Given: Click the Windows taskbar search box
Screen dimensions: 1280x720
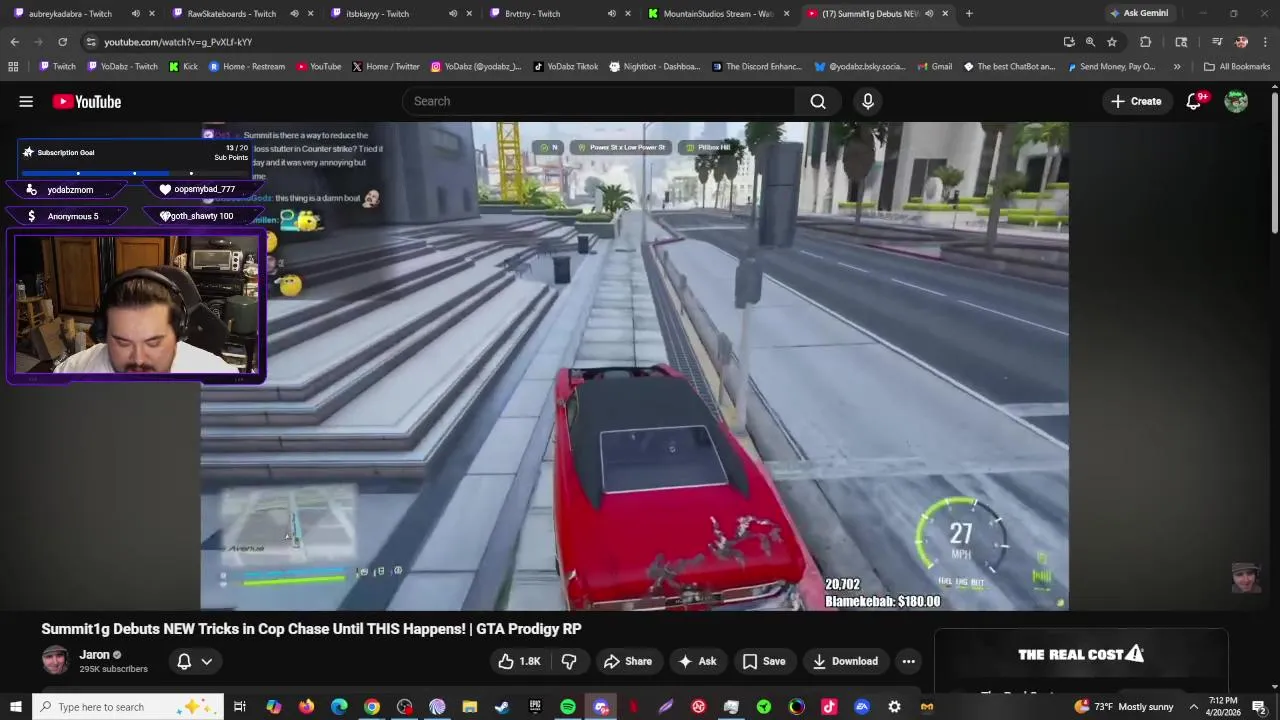Looking at the screenshot, I should pos(128,707).
